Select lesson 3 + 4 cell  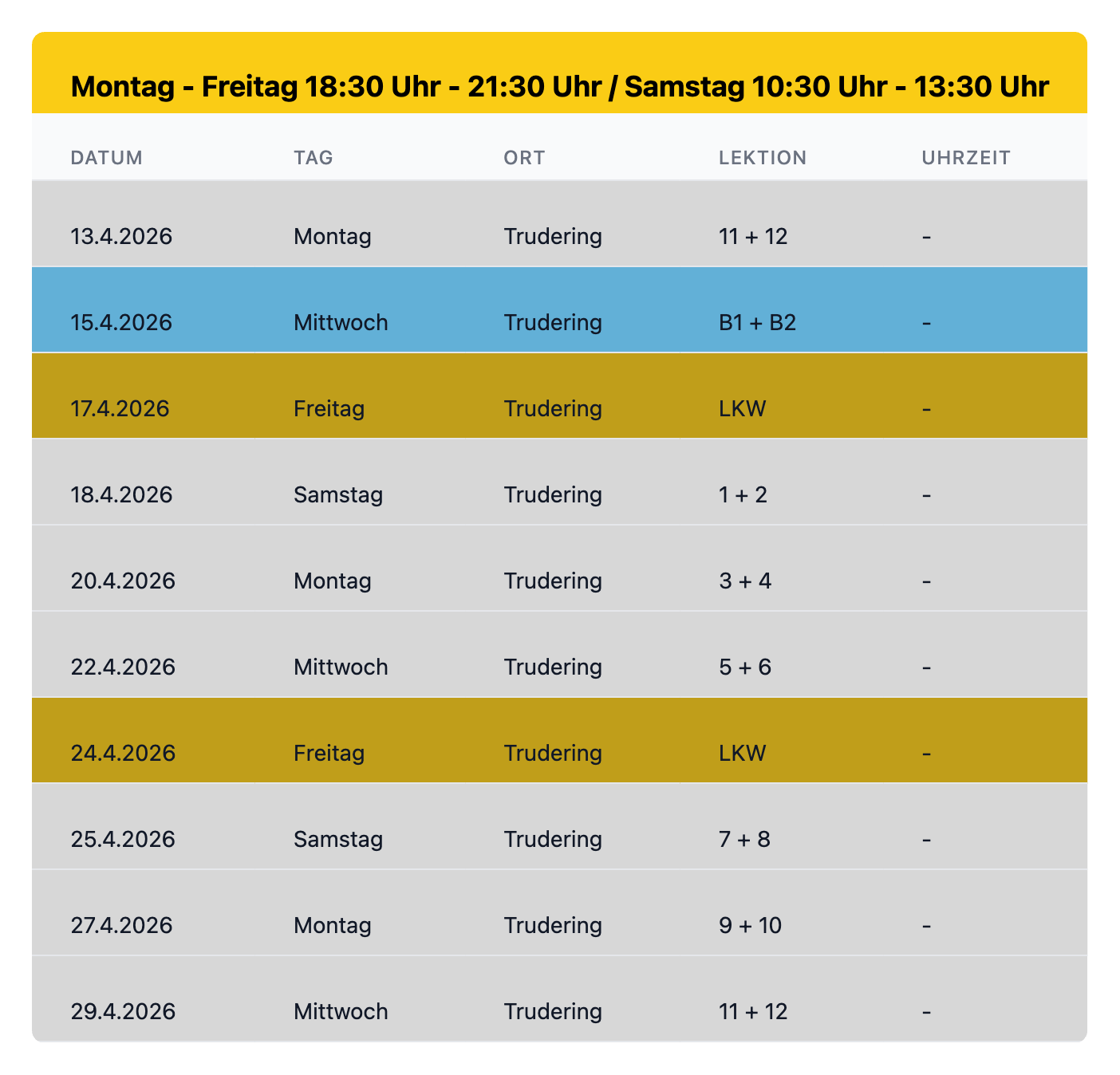pyautogui.click(x=745, y=581)
